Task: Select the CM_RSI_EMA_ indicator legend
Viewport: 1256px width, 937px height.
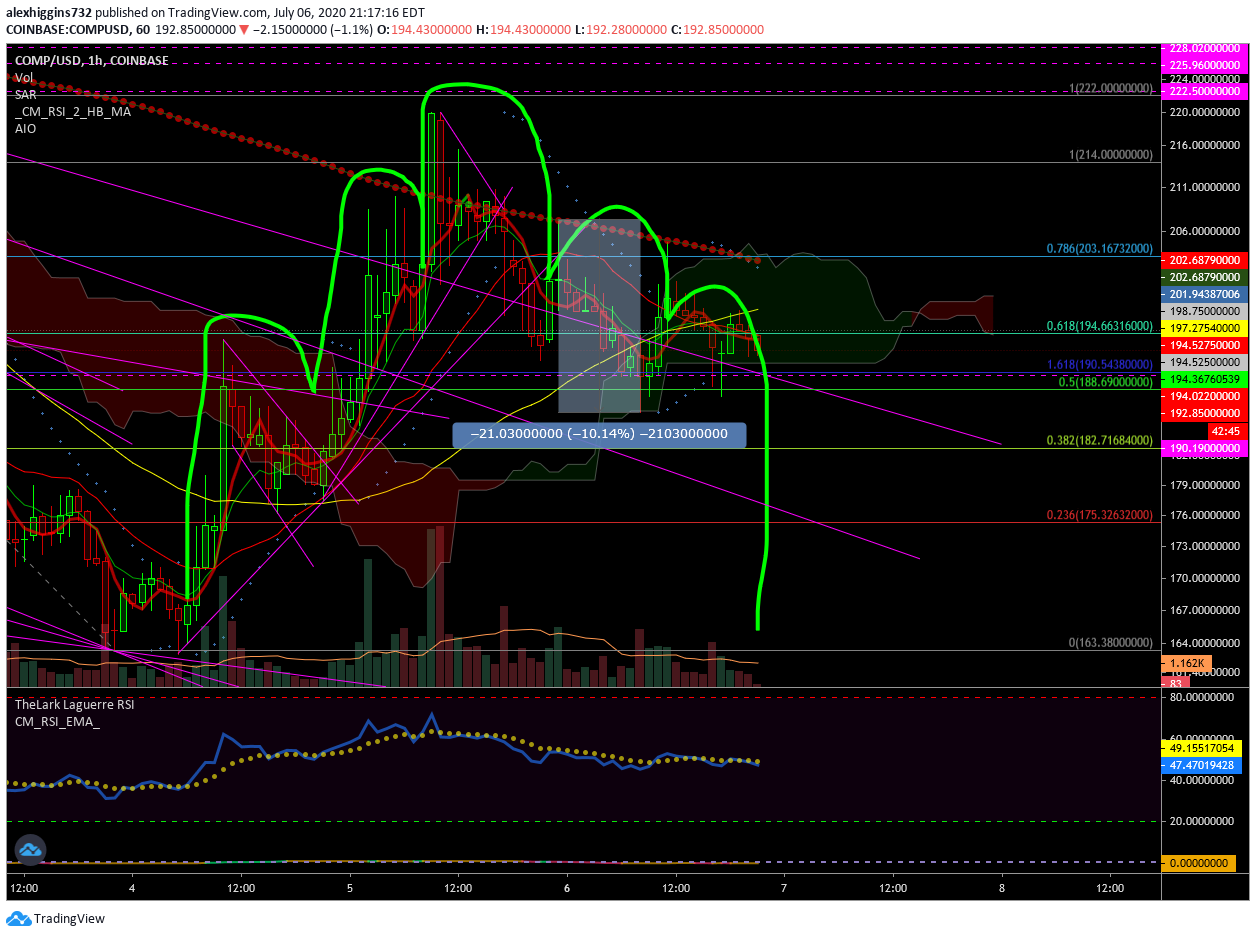Action: click(57, 721)
